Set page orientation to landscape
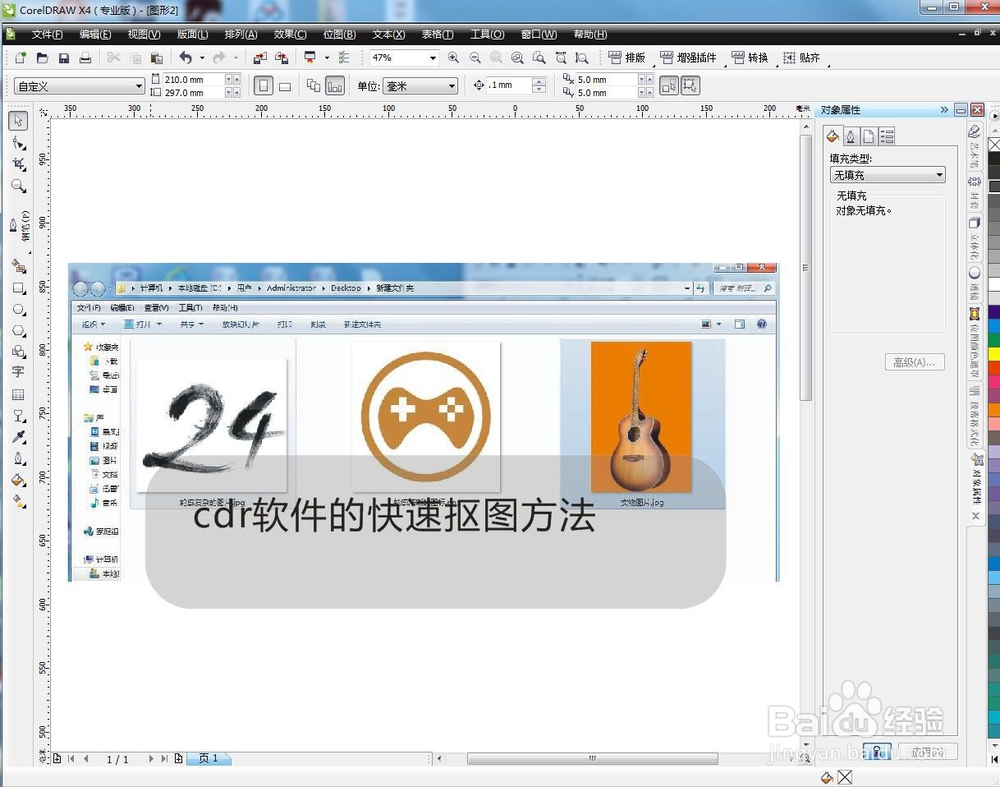The height and width of the screenshot is (787, 1000). [x=283, y=86]
